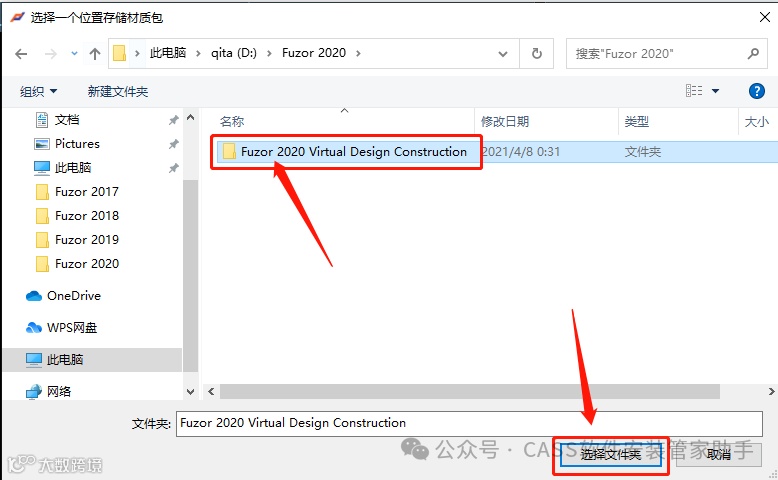
Task: Click the forward navigation arrow
Action: click(x=51, y=53)
